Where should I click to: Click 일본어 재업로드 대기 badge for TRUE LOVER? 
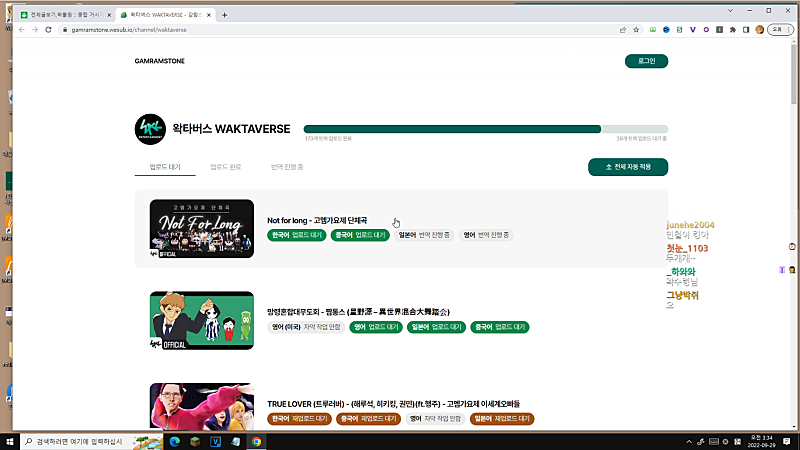point(502,418)
